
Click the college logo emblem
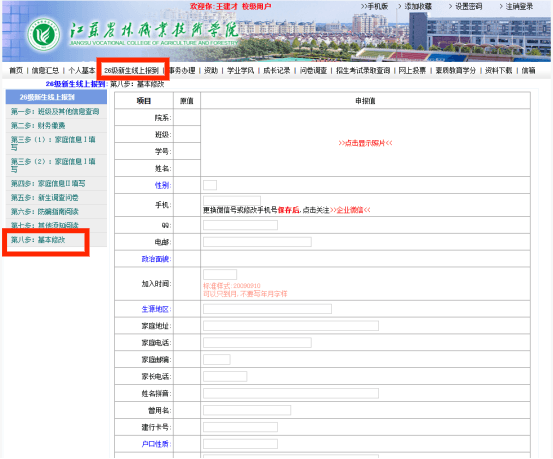(x=44, y=35)
